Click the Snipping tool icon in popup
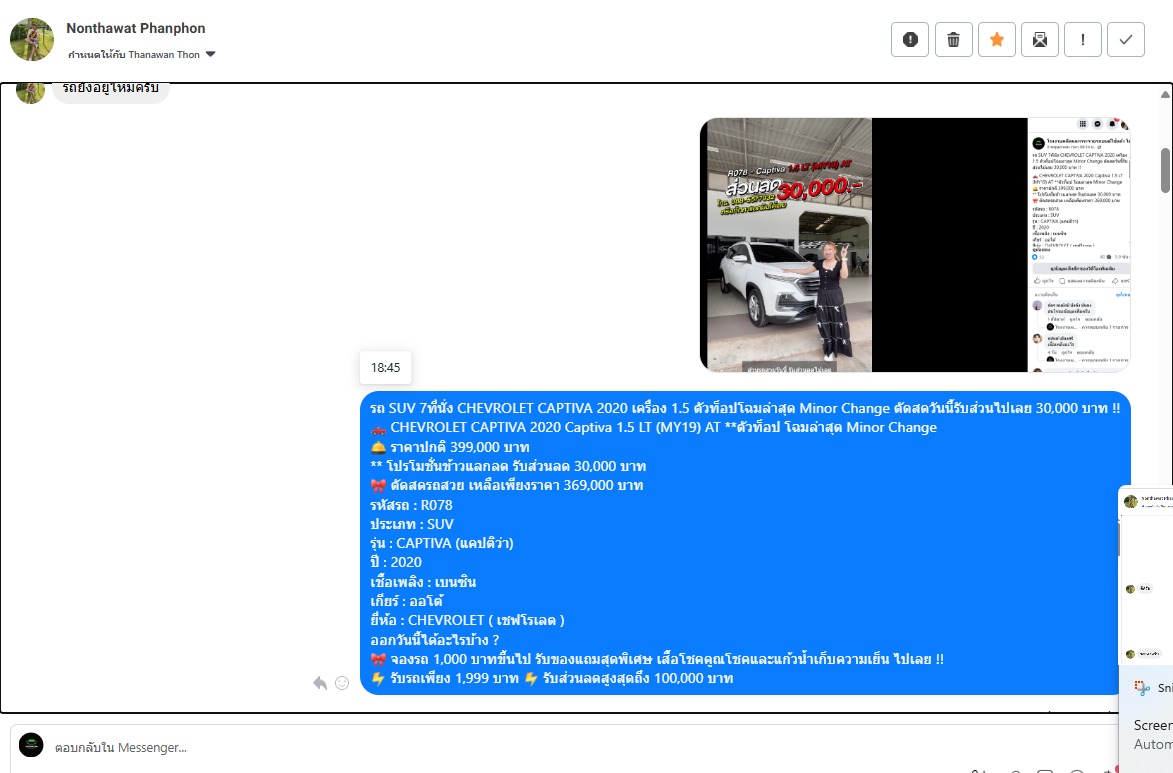Image resolution: width=1173 pixels, height=773 pixels. point(1142,688)
